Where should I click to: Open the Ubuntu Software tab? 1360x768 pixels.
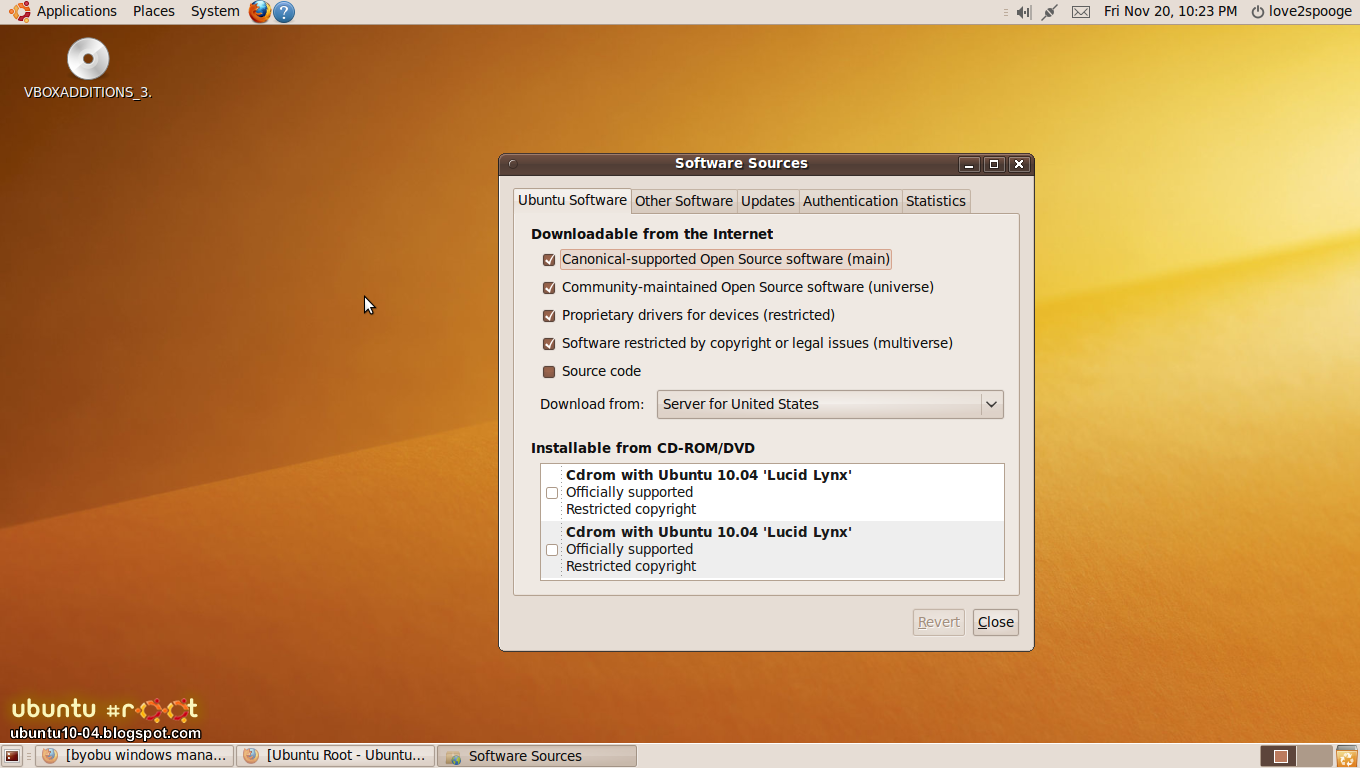[572, 200]
